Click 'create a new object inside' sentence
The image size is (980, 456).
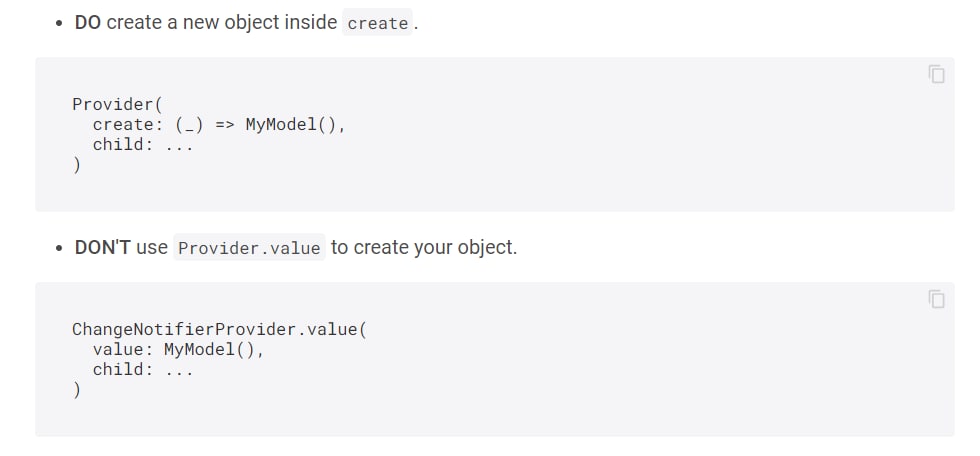[x=222, y=22]
